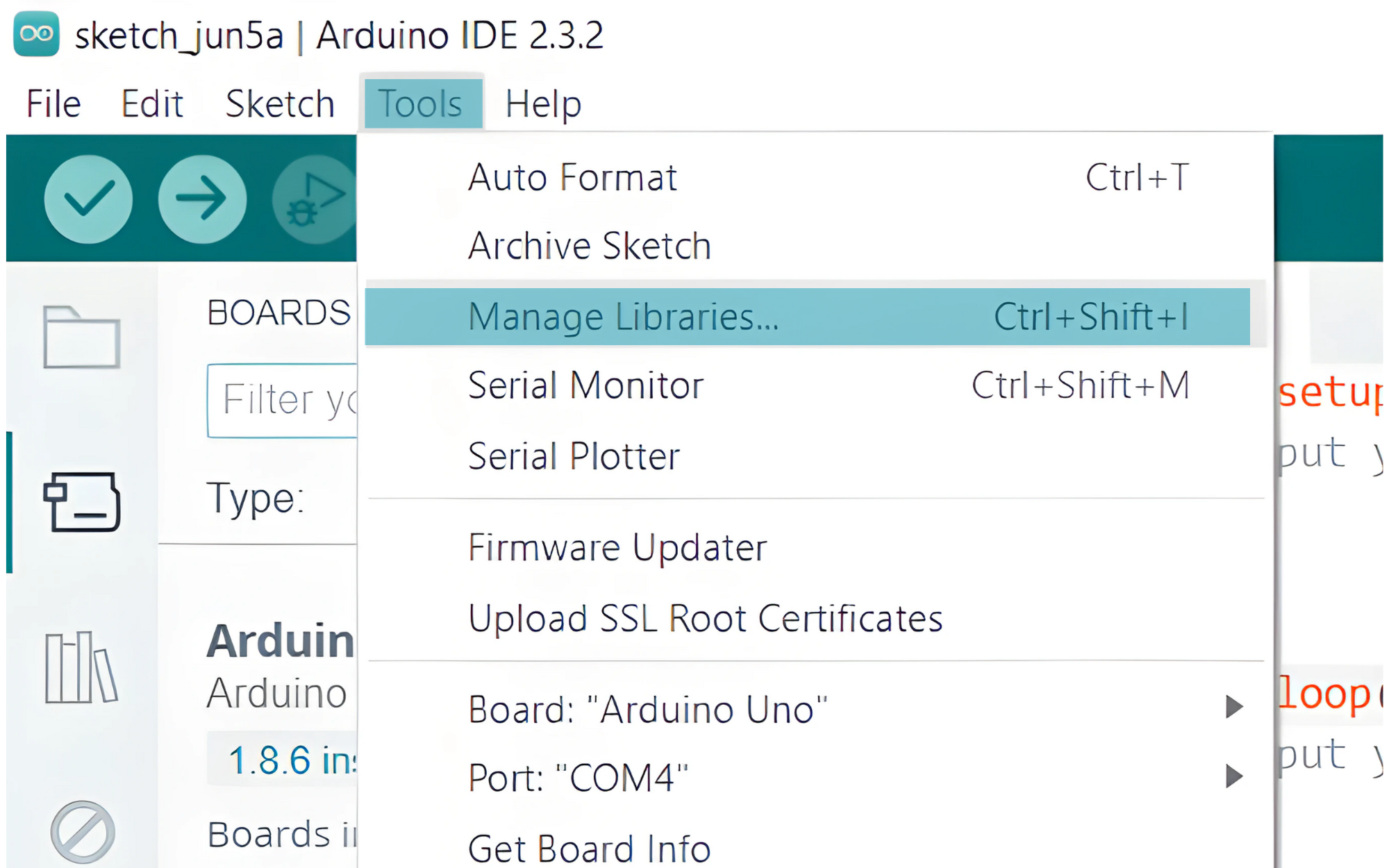Open the File menu
The image size is (1389, 868).
[53, 104]
